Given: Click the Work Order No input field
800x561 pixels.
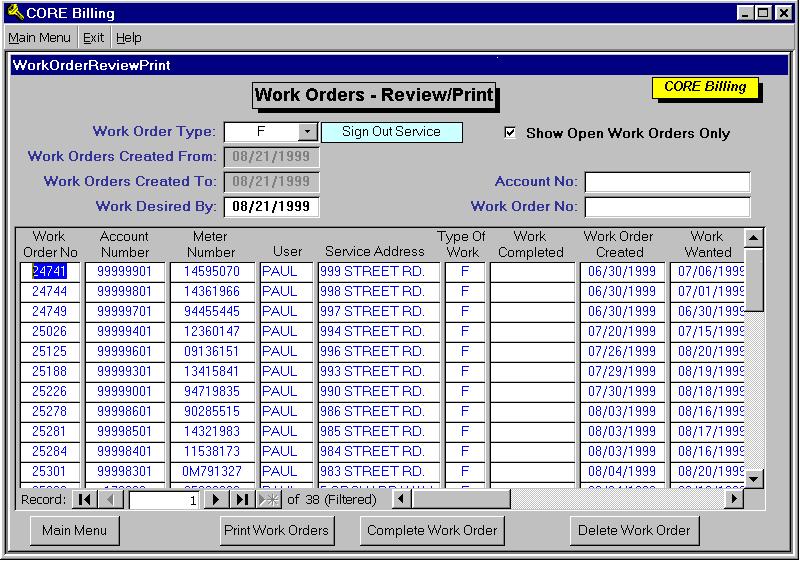Looking at the screenshot, I should click(x=667, y=207).
